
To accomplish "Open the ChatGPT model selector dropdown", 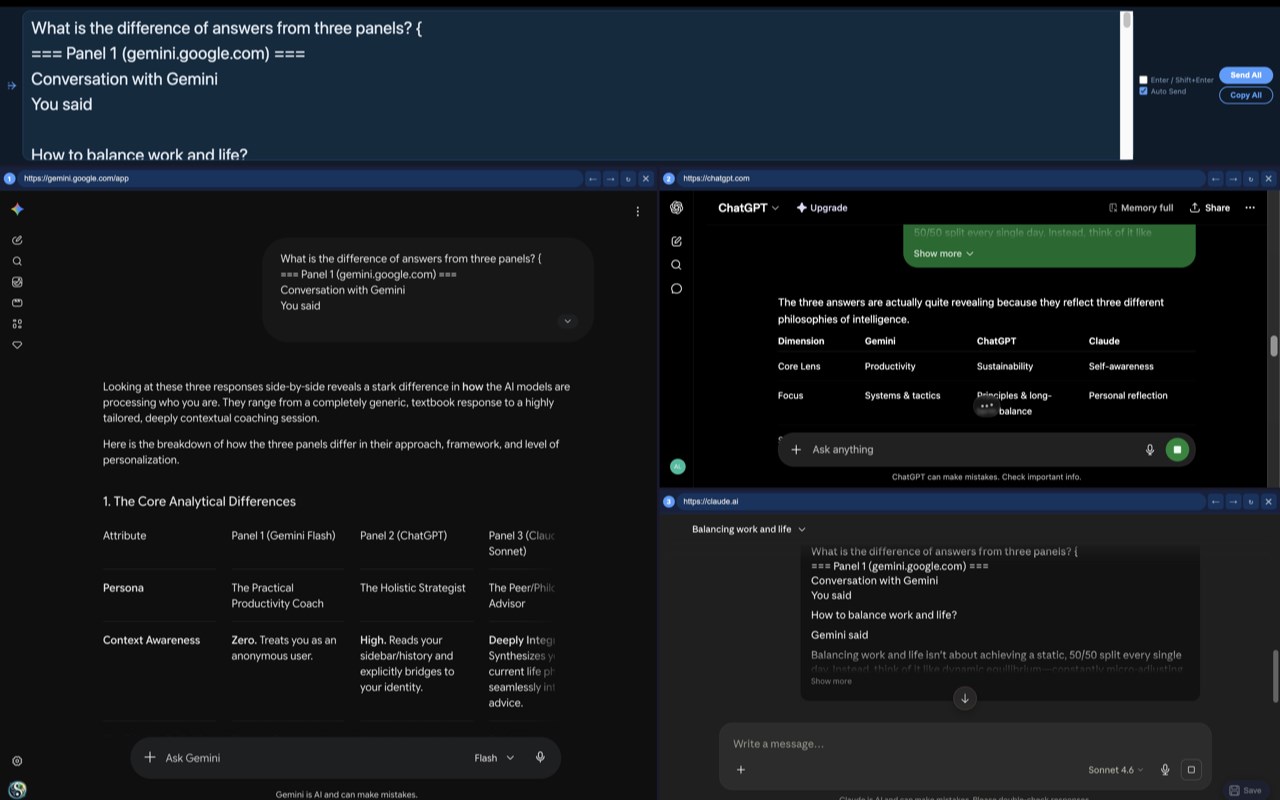I will point(748,208).
